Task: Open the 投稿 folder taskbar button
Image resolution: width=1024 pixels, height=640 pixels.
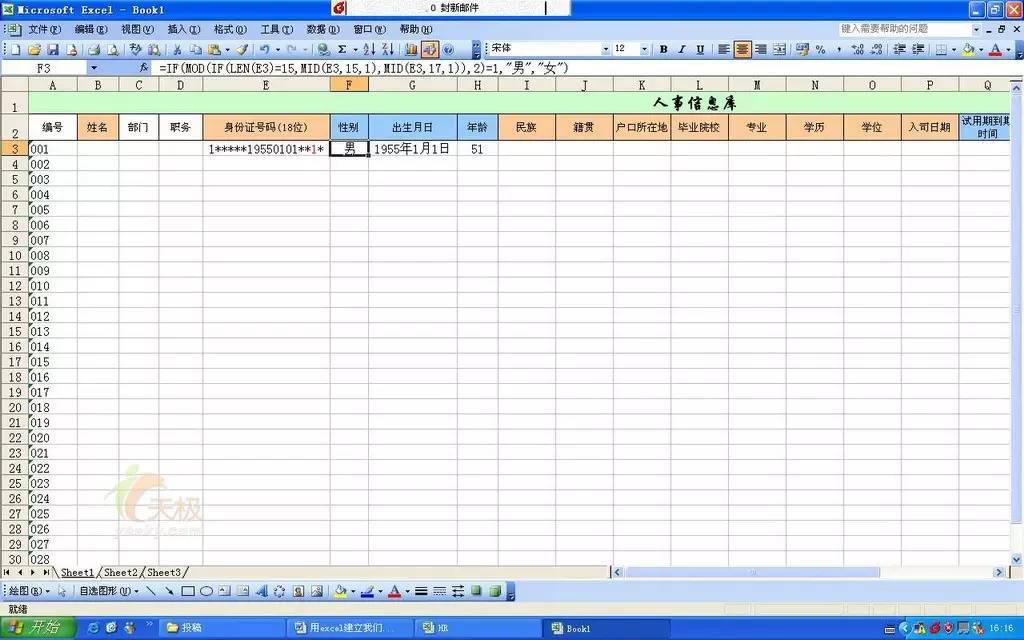Action: 223,628
